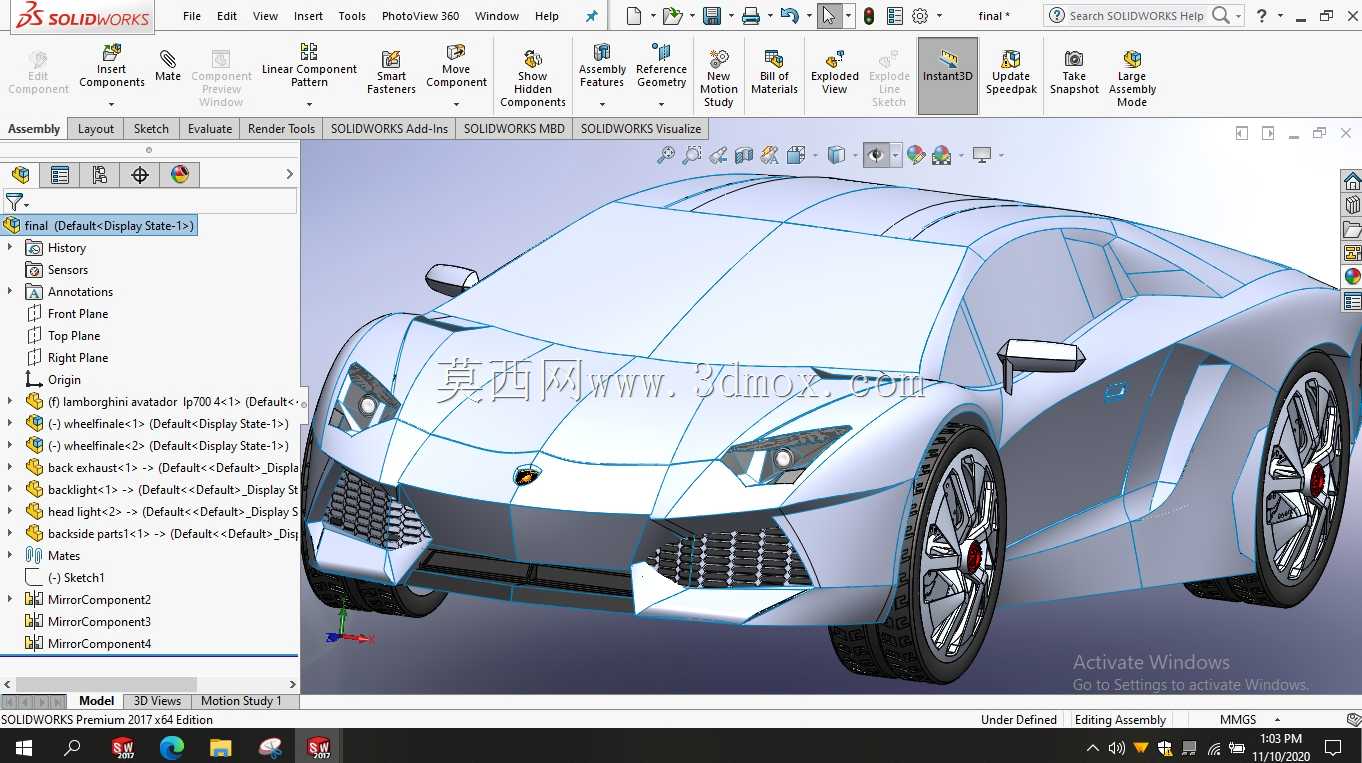
Task: Open the Options gear icon
Action: pos(920,16)
